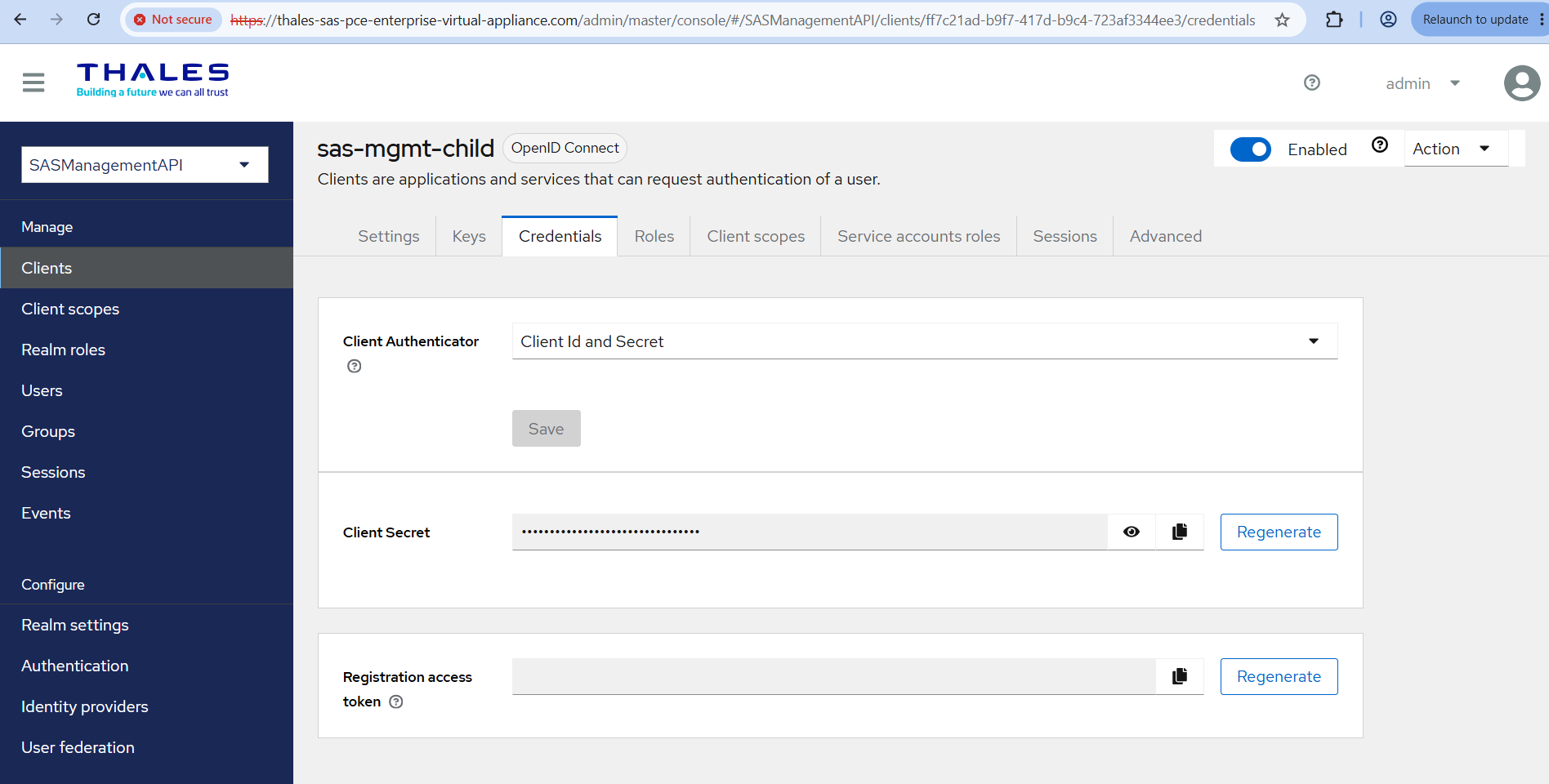The image size is (1549, 784).
Task: Click the masked Client Secret field
Action: coord(810,532)
